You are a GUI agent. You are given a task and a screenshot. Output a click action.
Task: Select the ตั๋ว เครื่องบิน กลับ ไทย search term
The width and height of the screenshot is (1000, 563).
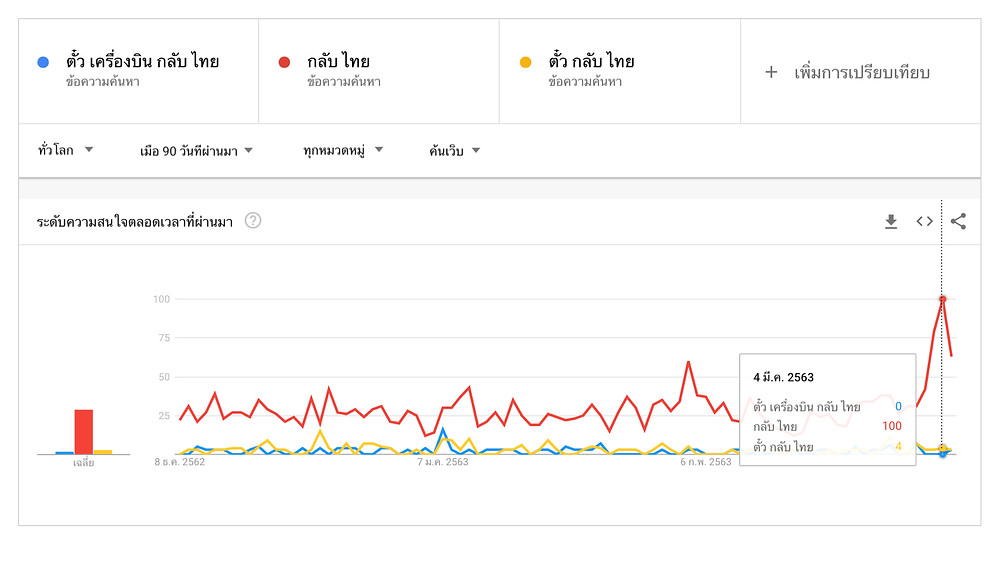(142, 62)
